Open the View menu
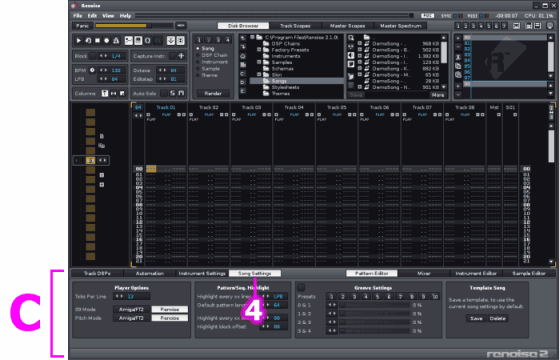This screenshot has width=560, height=360. (108, 16)
